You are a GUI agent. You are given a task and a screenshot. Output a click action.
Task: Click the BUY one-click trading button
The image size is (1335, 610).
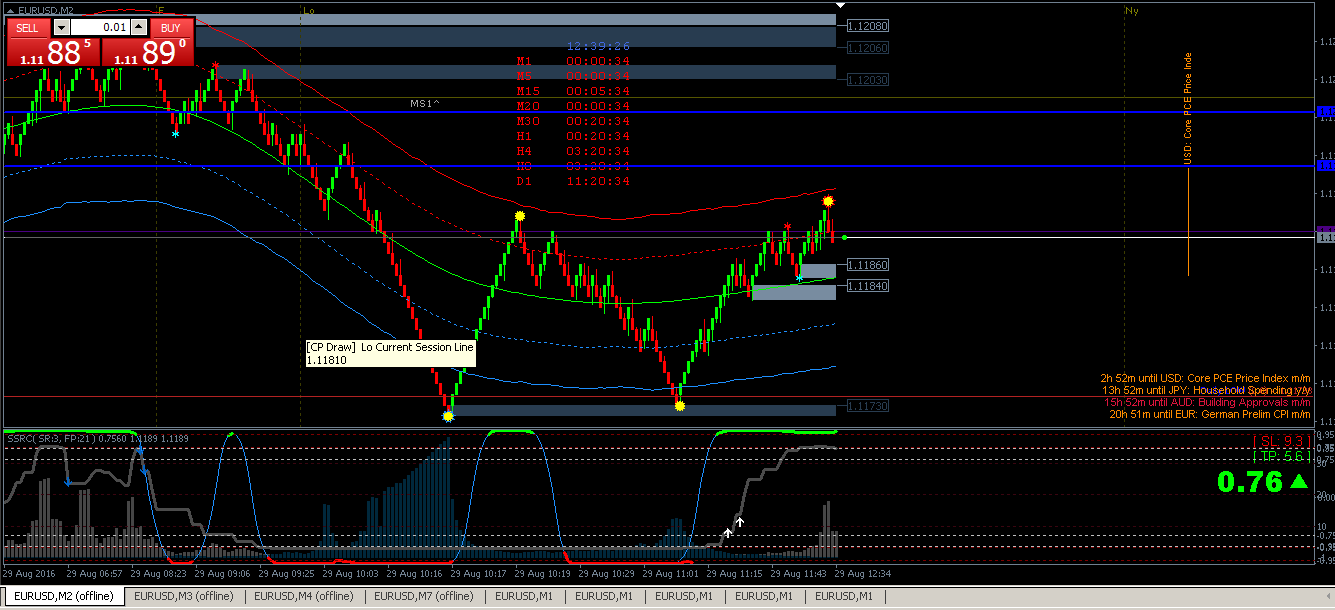pyautogui.click(x=171, y=28)
